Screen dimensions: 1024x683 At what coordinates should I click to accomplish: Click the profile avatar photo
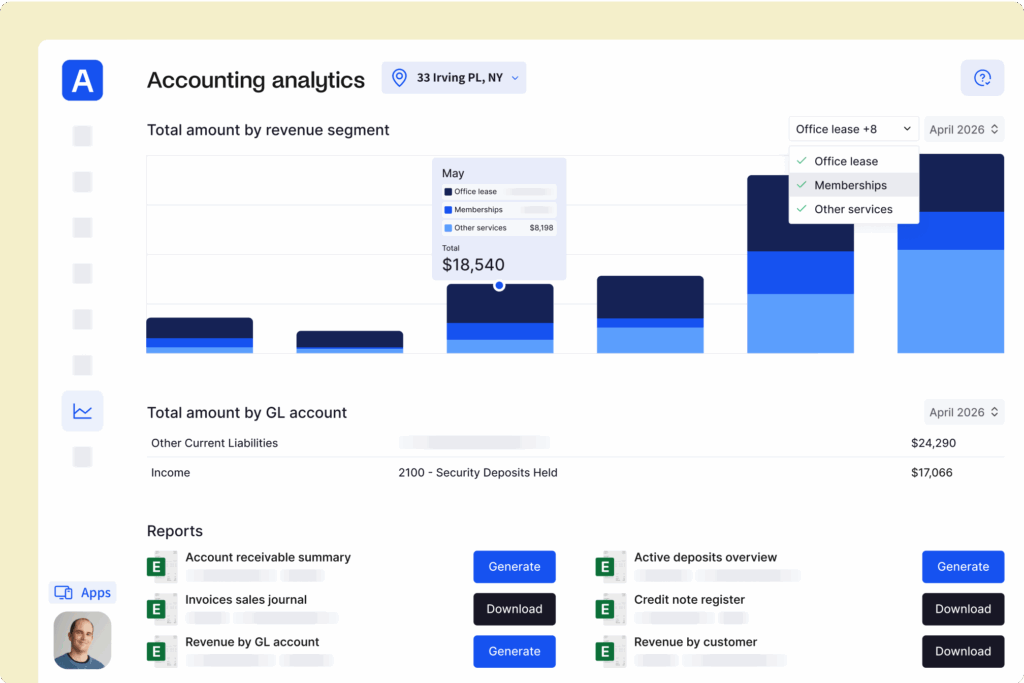pos(82,640)
